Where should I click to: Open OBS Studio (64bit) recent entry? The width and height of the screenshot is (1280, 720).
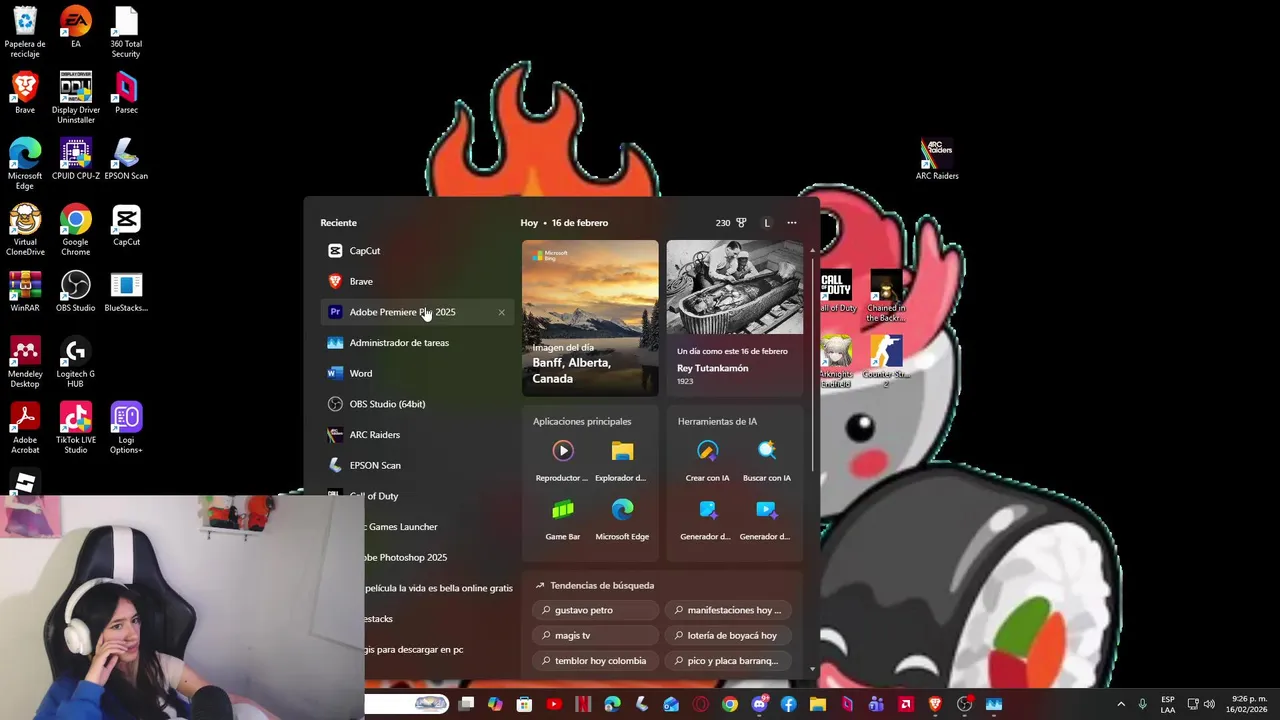coord(417,404)
